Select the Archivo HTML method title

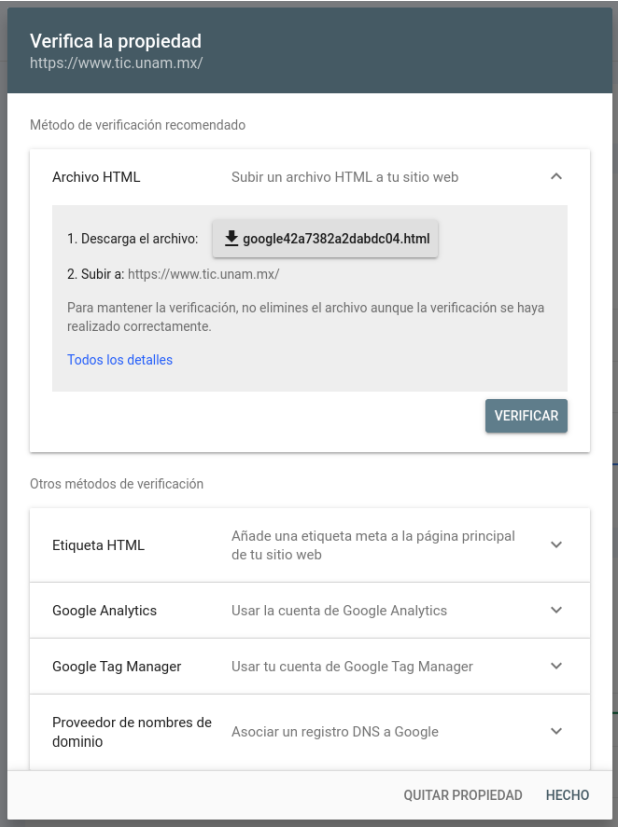click(x=96, y=177)
